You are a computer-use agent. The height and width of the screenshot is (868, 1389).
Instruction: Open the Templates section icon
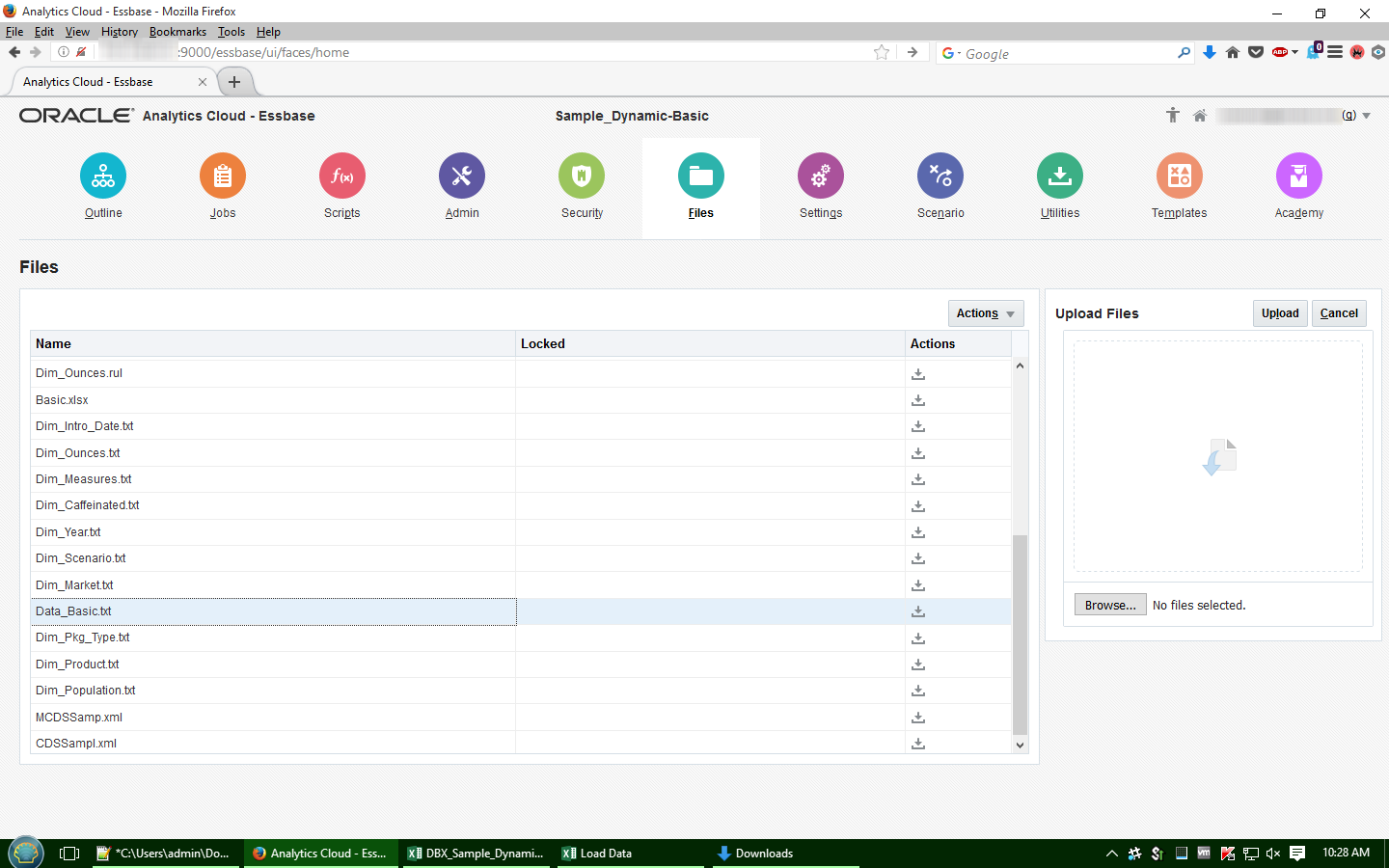[1180, 176]
